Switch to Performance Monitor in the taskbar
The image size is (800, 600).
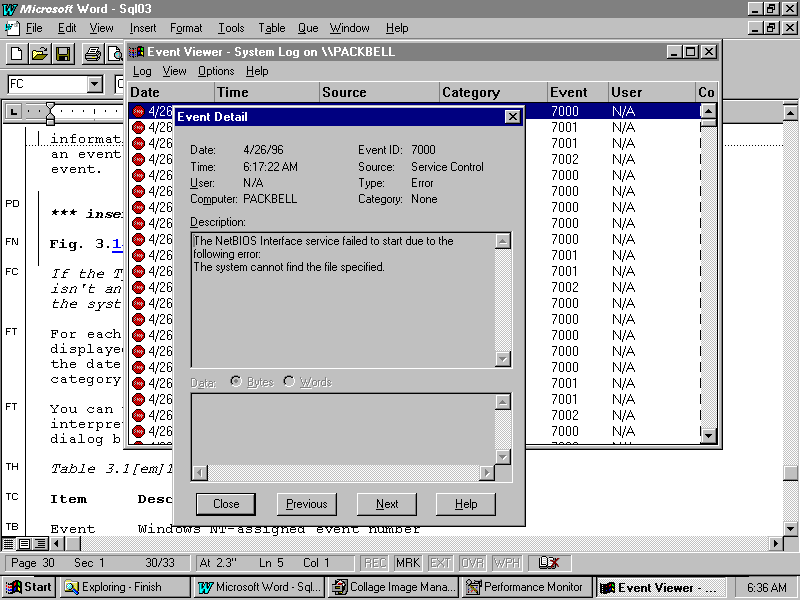pyautogui.click(x=525, y=587)
